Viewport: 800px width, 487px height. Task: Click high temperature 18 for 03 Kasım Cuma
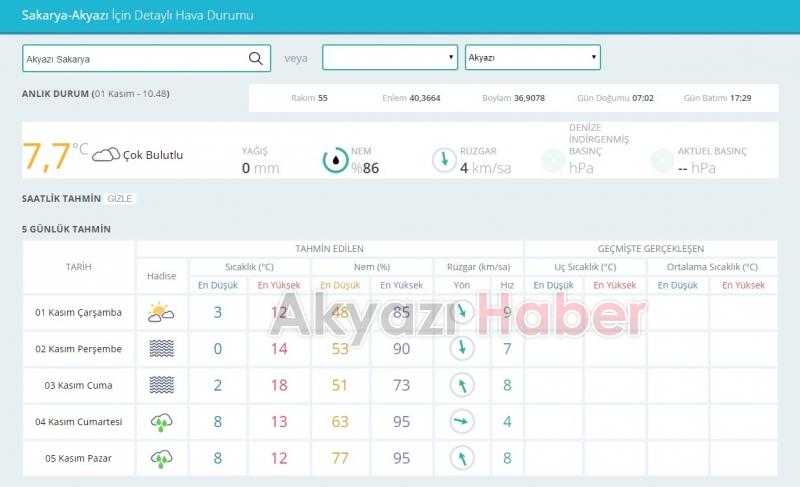coord(279,385)
